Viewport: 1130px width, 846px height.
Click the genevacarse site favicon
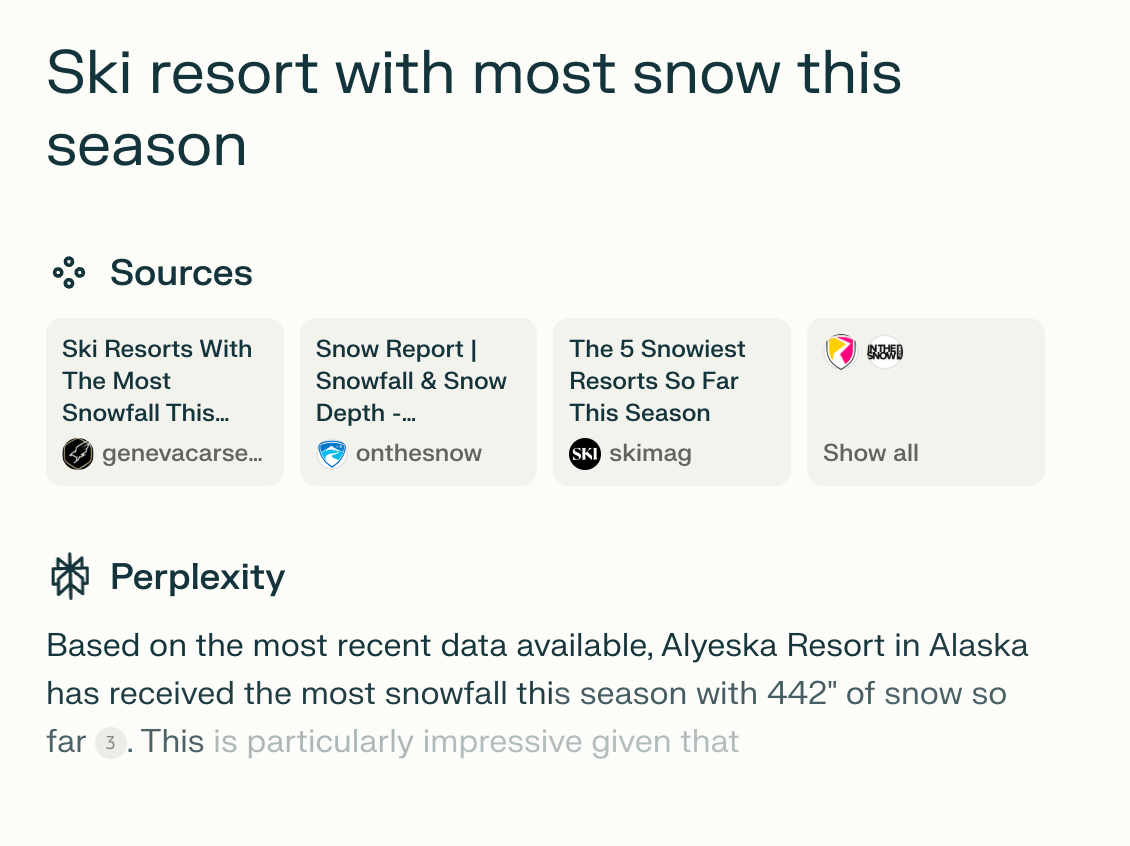coord(78,454)
